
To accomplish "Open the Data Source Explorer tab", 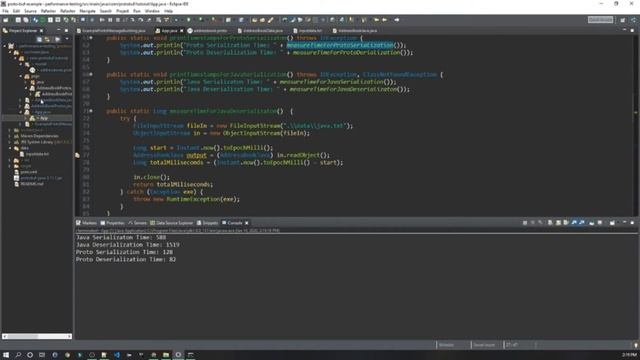I will coord(171,223).
